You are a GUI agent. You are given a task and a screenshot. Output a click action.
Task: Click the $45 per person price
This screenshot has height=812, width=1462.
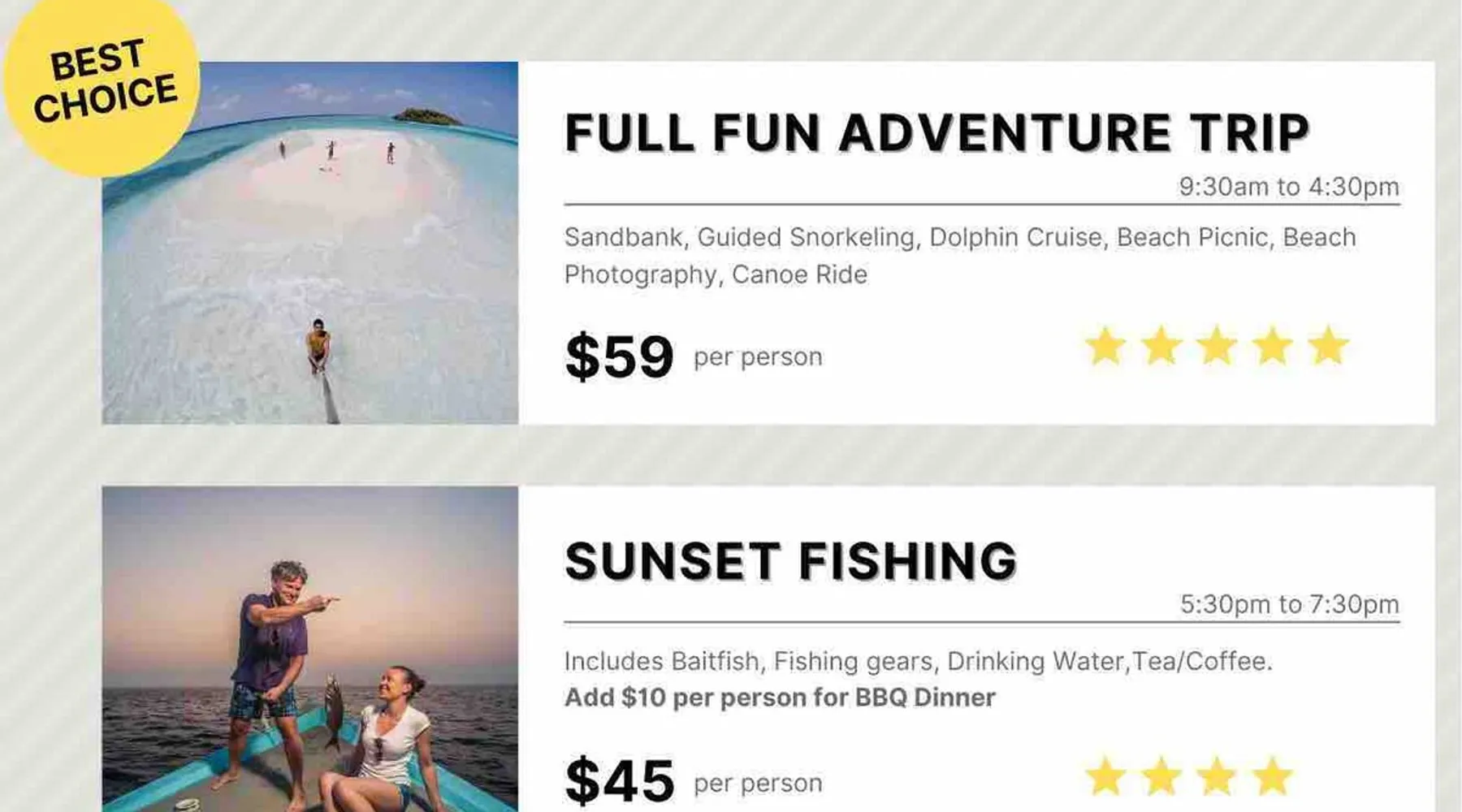click(620, 781)
